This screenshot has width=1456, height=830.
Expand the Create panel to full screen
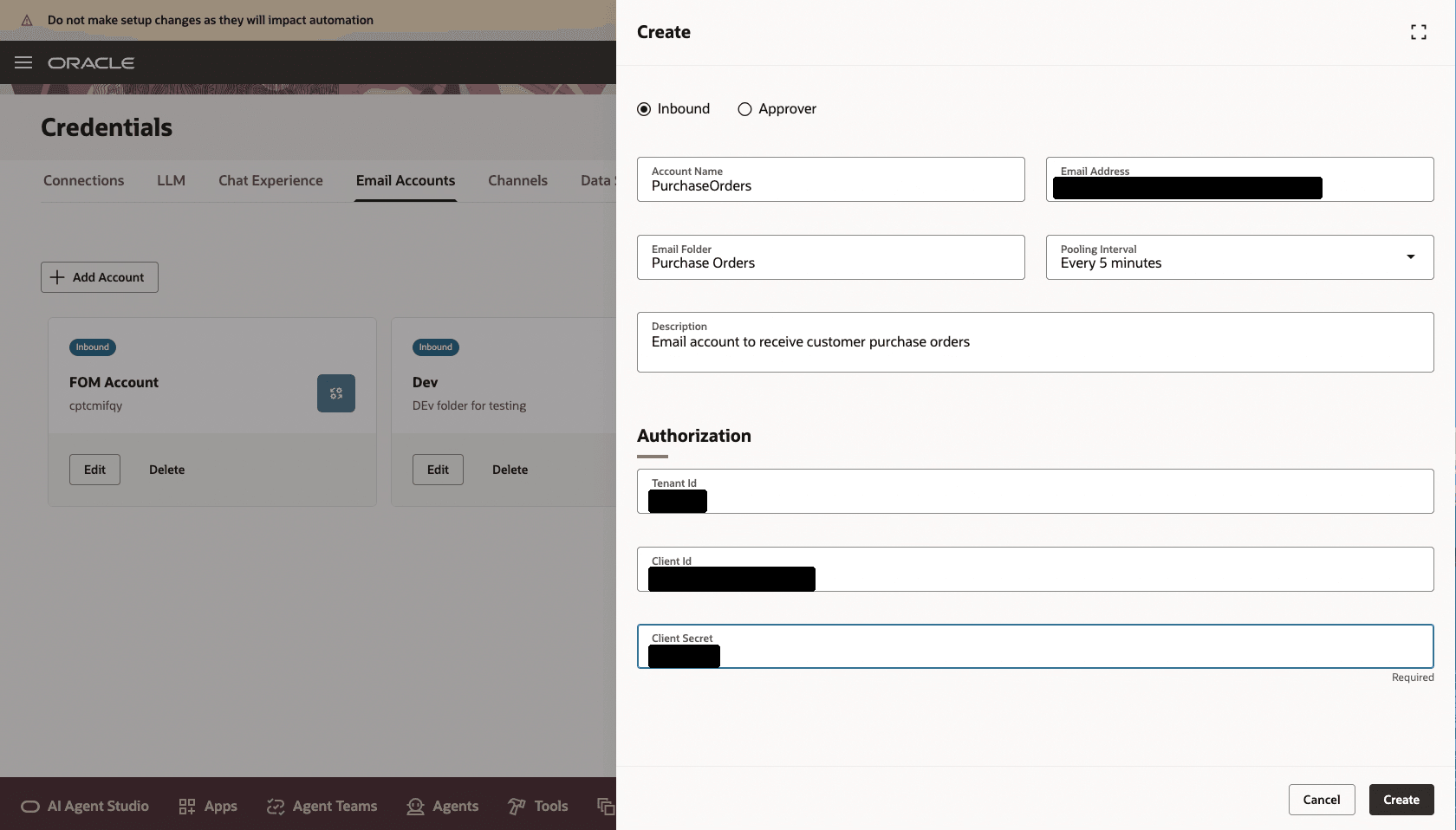point(1418,32)
